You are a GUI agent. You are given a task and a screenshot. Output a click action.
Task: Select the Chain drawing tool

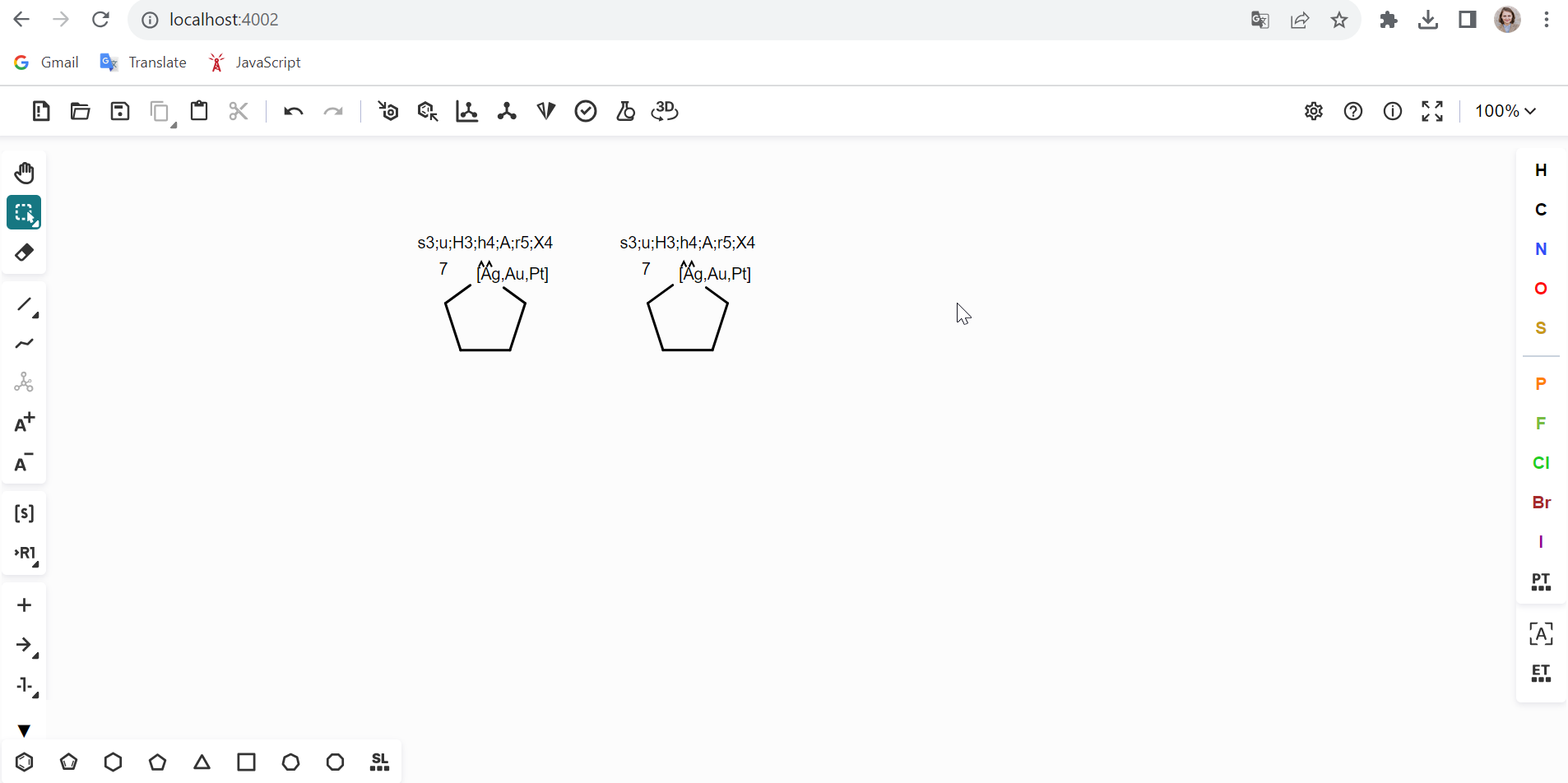click(24, 344)
